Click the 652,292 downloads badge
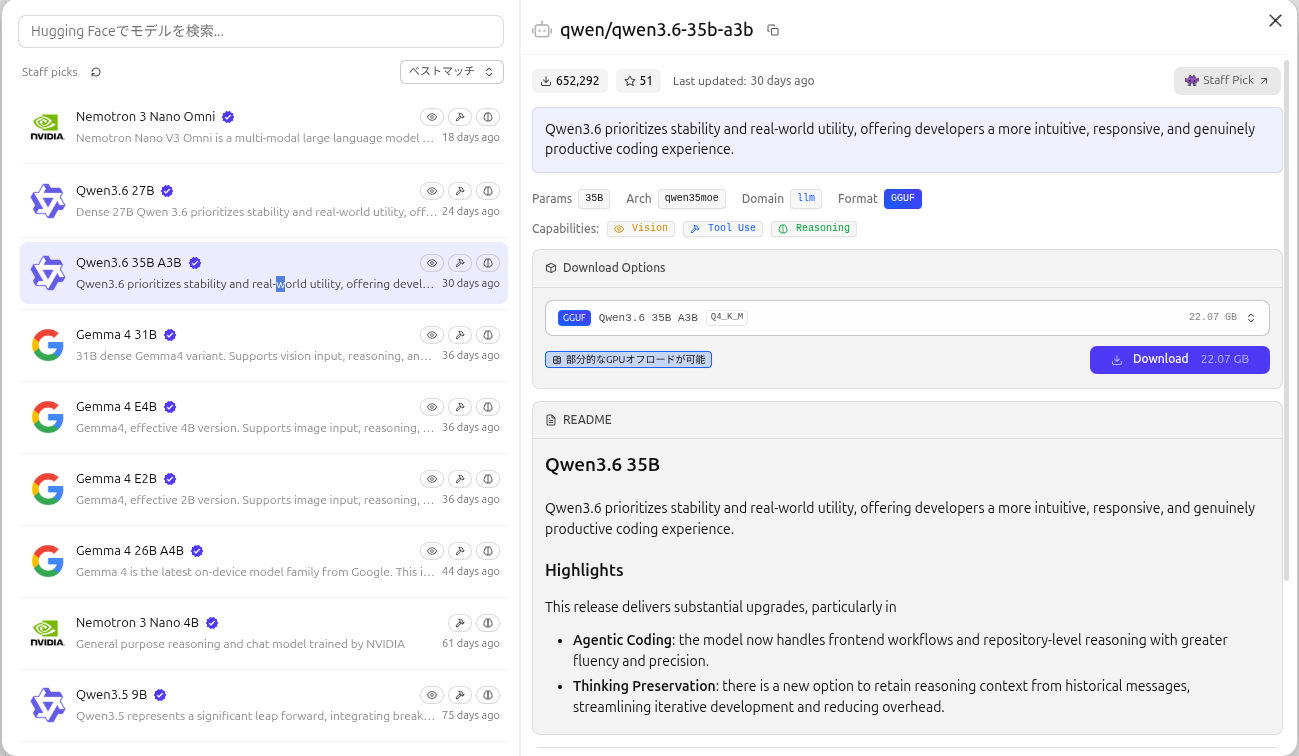Image resolution: width=1299 pixels, height=756 pixels. [x=570, y=81]
